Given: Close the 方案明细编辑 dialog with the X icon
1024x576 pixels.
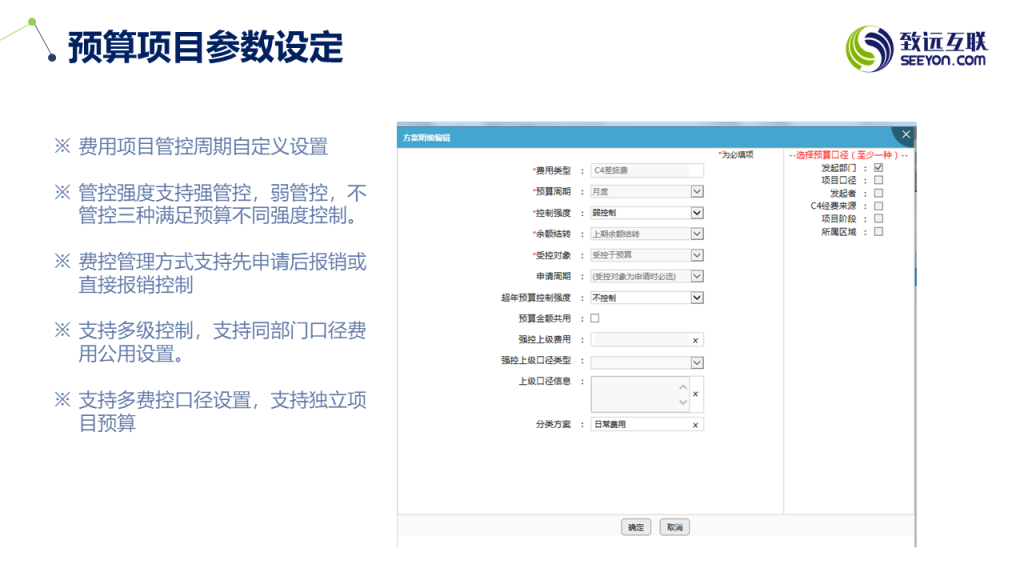Looking at the screenshot, I should tap(905, 135).
